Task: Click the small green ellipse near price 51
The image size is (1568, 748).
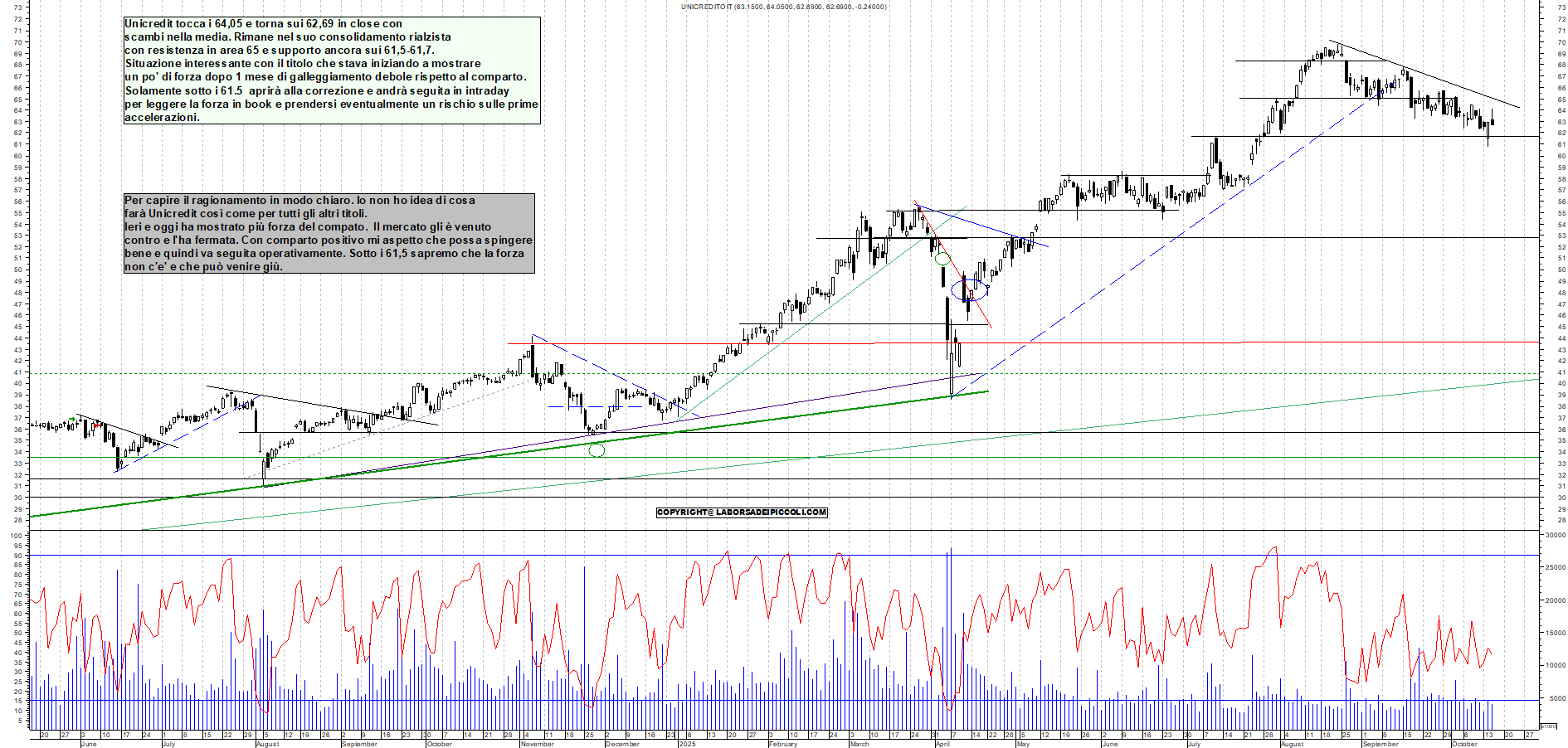Action: 942,259
